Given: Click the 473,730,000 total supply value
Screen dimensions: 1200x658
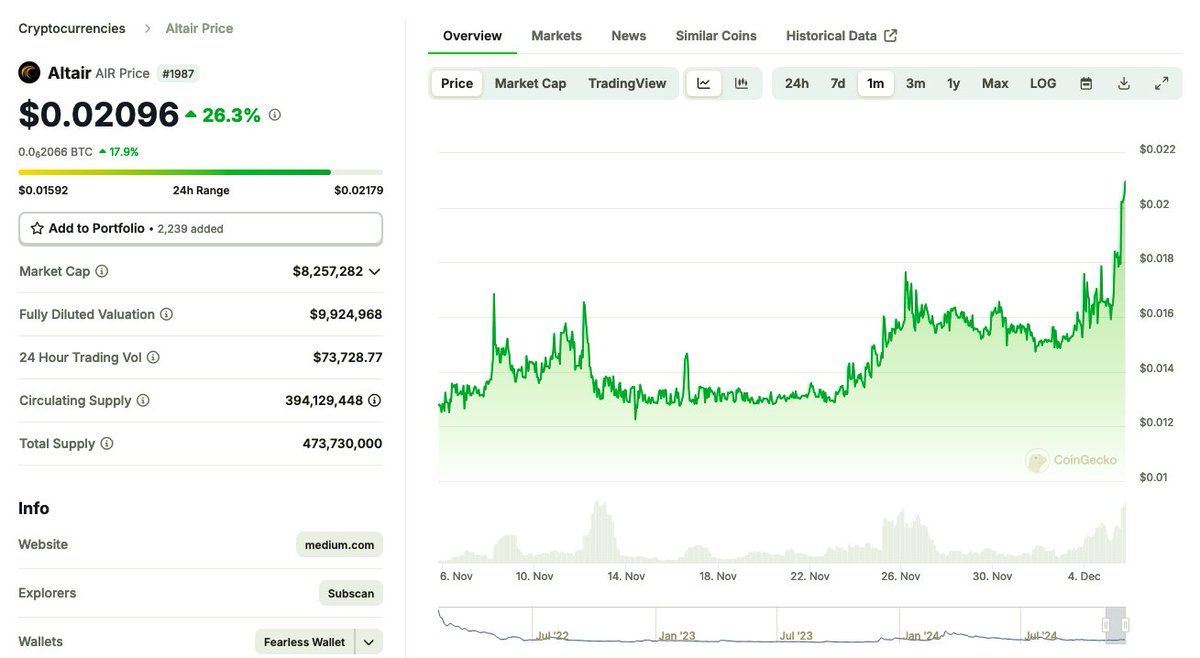Looking at the screenshot, I should [x=342, y=443].
